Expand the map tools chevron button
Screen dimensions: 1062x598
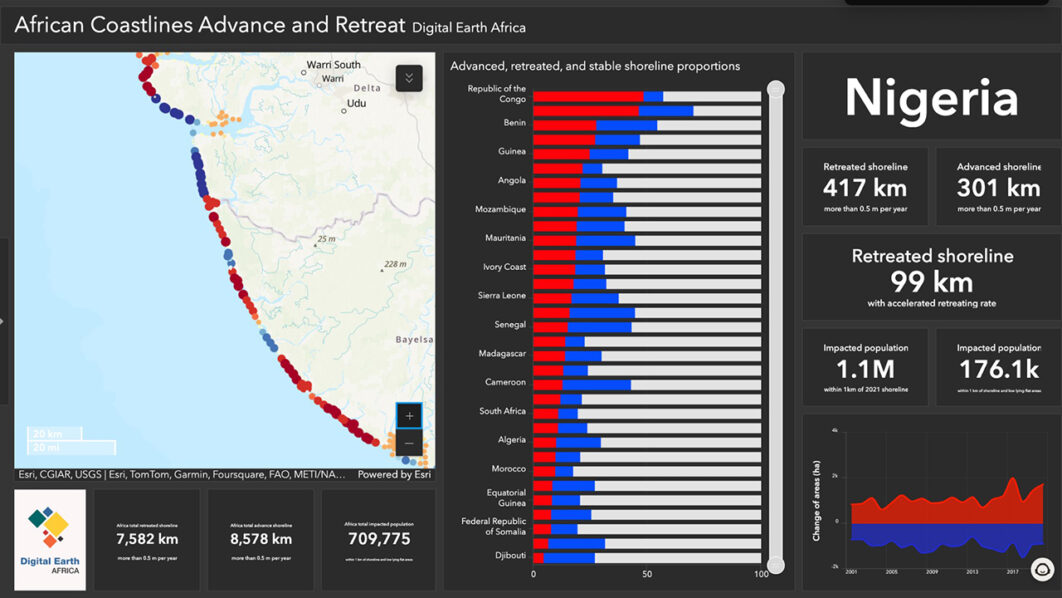(409, 78)
